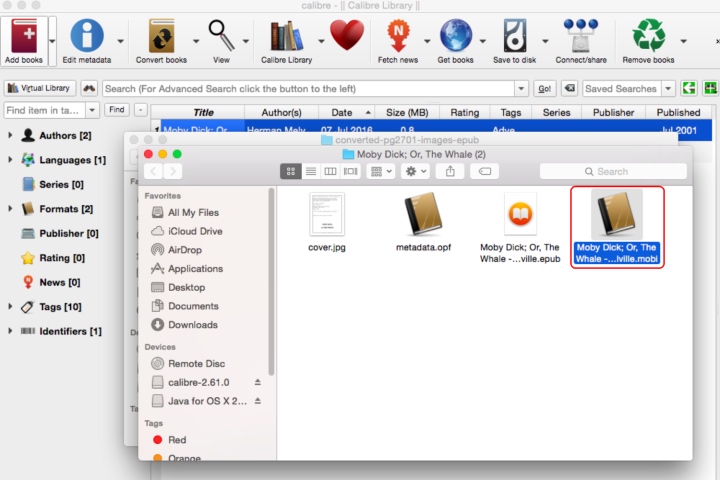Screen dimensions: 720x480
Task: Switch Finder to list view
Action: 311,171
